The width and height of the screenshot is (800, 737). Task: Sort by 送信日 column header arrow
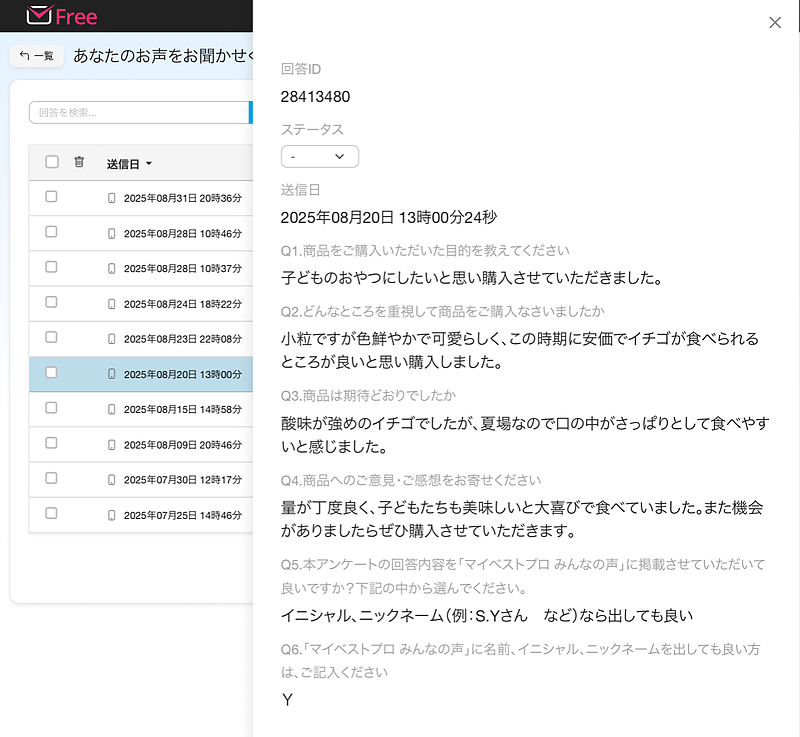pos(149,163)
